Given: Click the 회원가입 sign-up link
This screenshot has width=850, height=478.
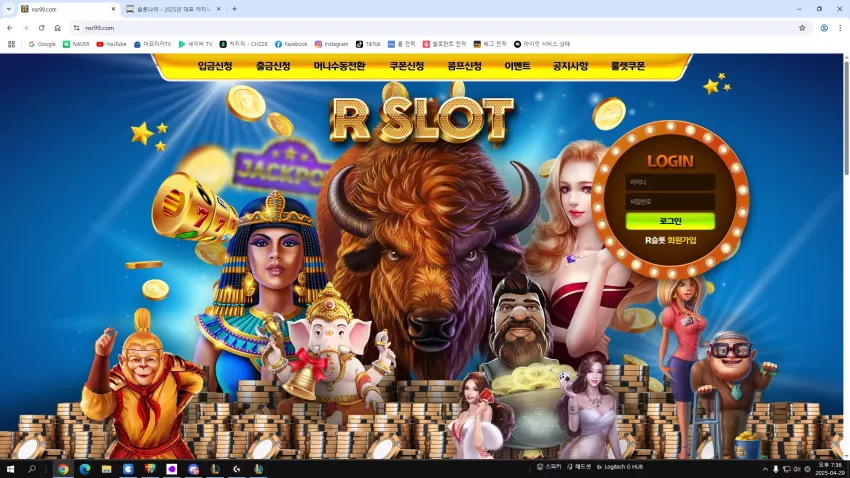Looking at the screenshot, I should coord(681,240).
